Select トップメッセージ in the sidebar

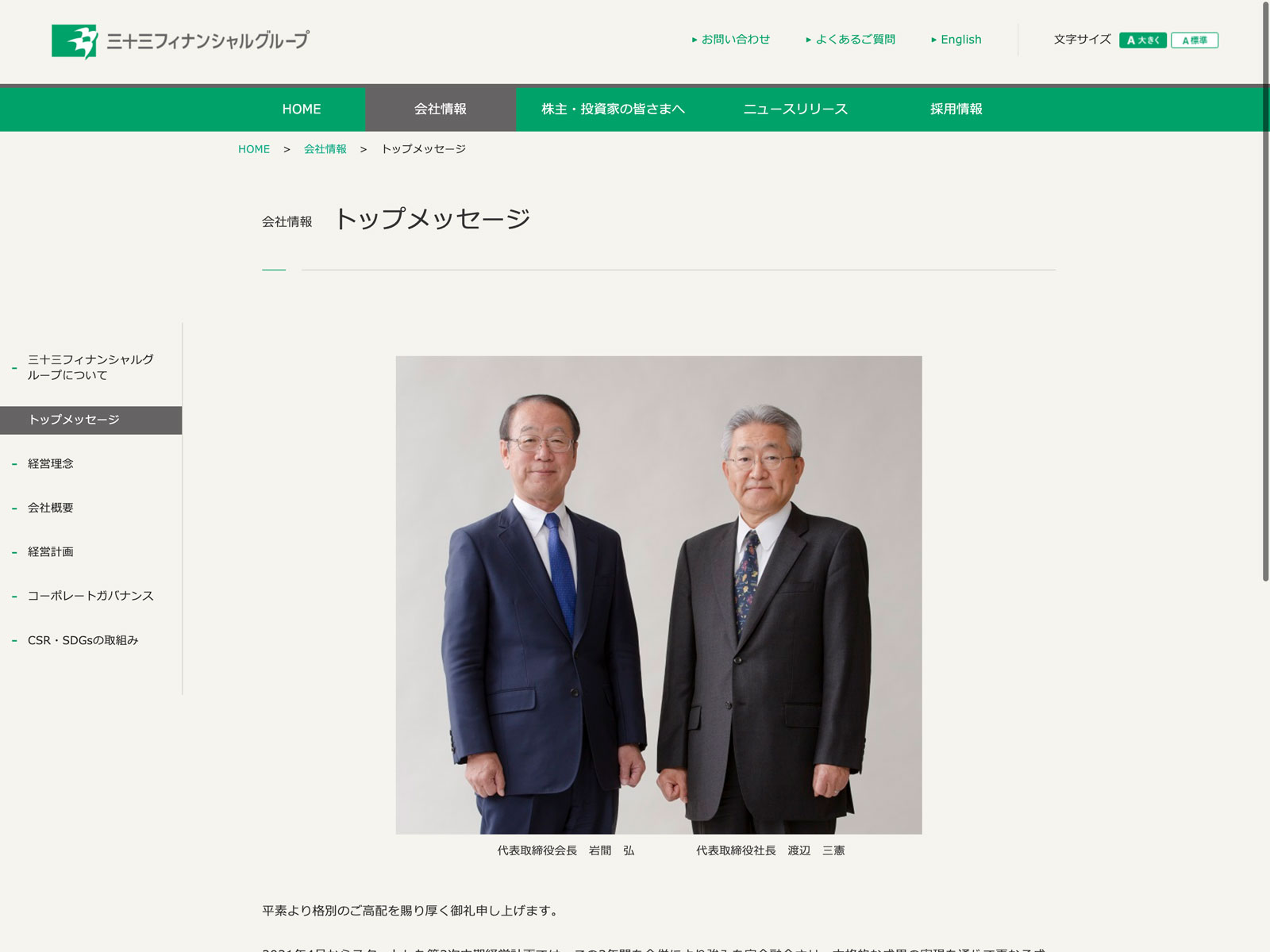(90, 420)
